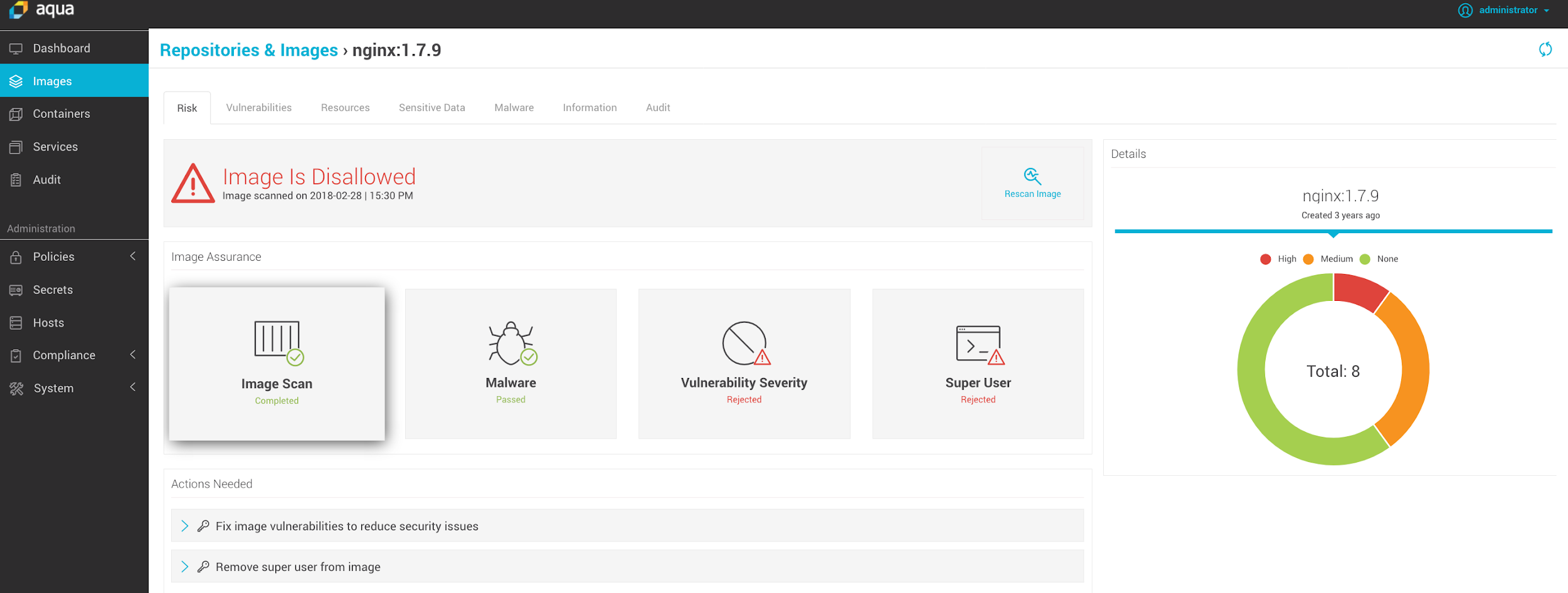Expand the Policies submenu arrow

pos(133,256)
